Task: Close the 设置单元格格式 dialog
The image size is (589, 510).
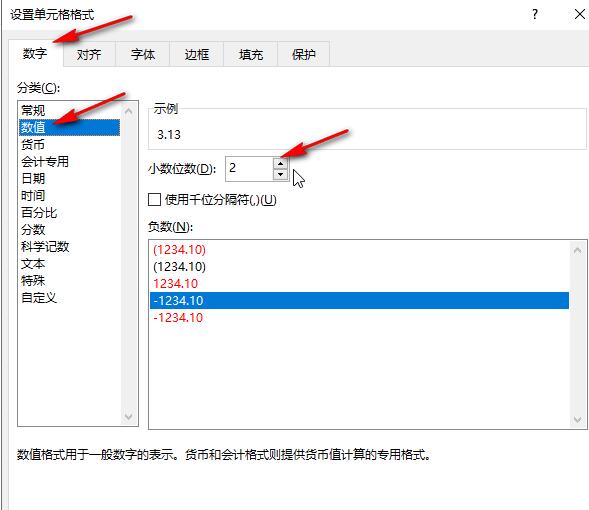Action: coord(580,15)
